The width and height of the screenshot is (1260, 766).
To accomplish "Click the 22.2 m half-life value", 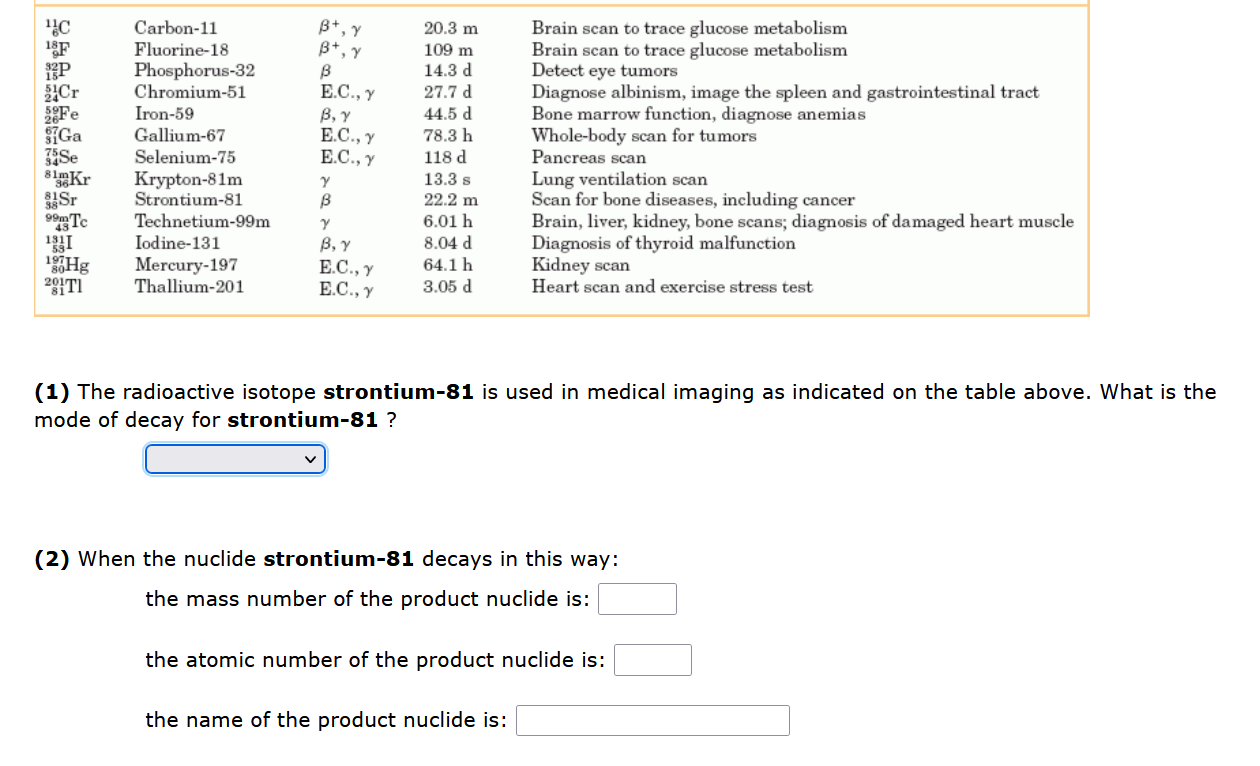I will coord(451,200).
